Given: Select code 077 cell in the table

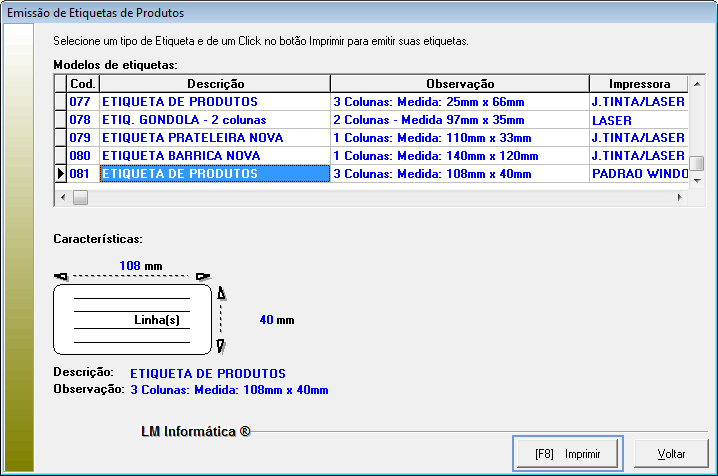Looking at the screenshot, I should point(82,102).
